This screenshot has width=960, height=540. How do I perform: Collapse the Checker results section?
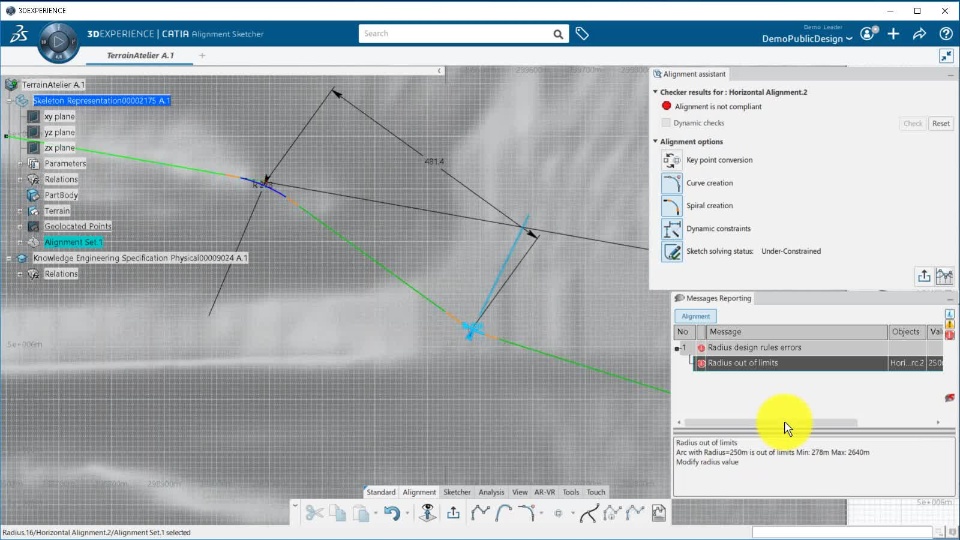pyautogui.click(x=655, y=92)
